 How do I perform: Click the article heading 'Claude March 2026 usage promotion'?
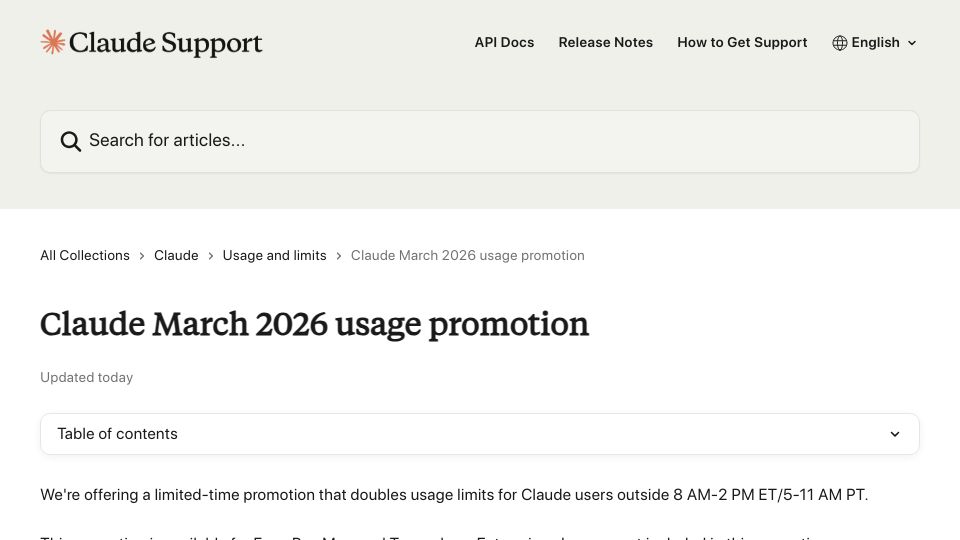(314, 324)
